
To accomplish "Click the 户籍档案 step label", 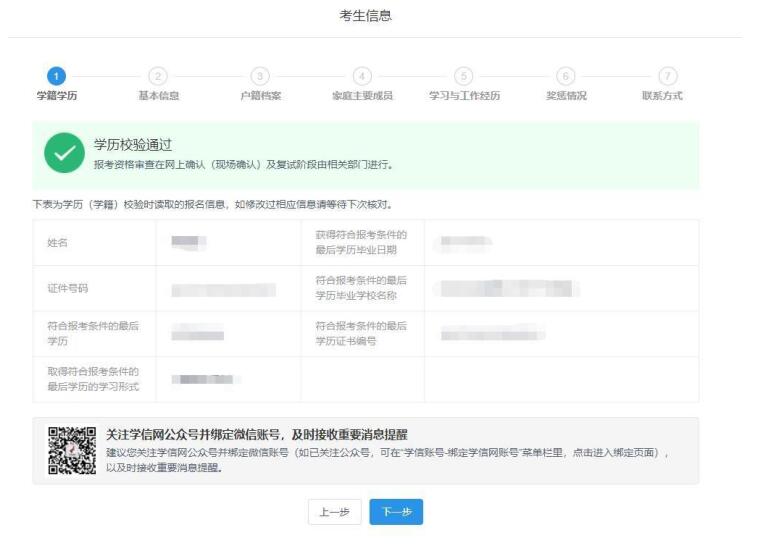I will point(260,96).
